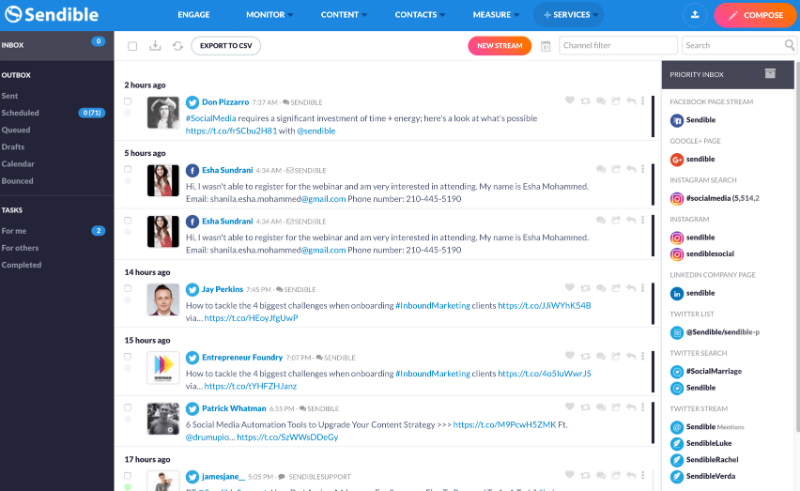This screenshot has width=800, height=491.
Task: Refresh the inbox with the reload icon
Action: tap(178, 46)
